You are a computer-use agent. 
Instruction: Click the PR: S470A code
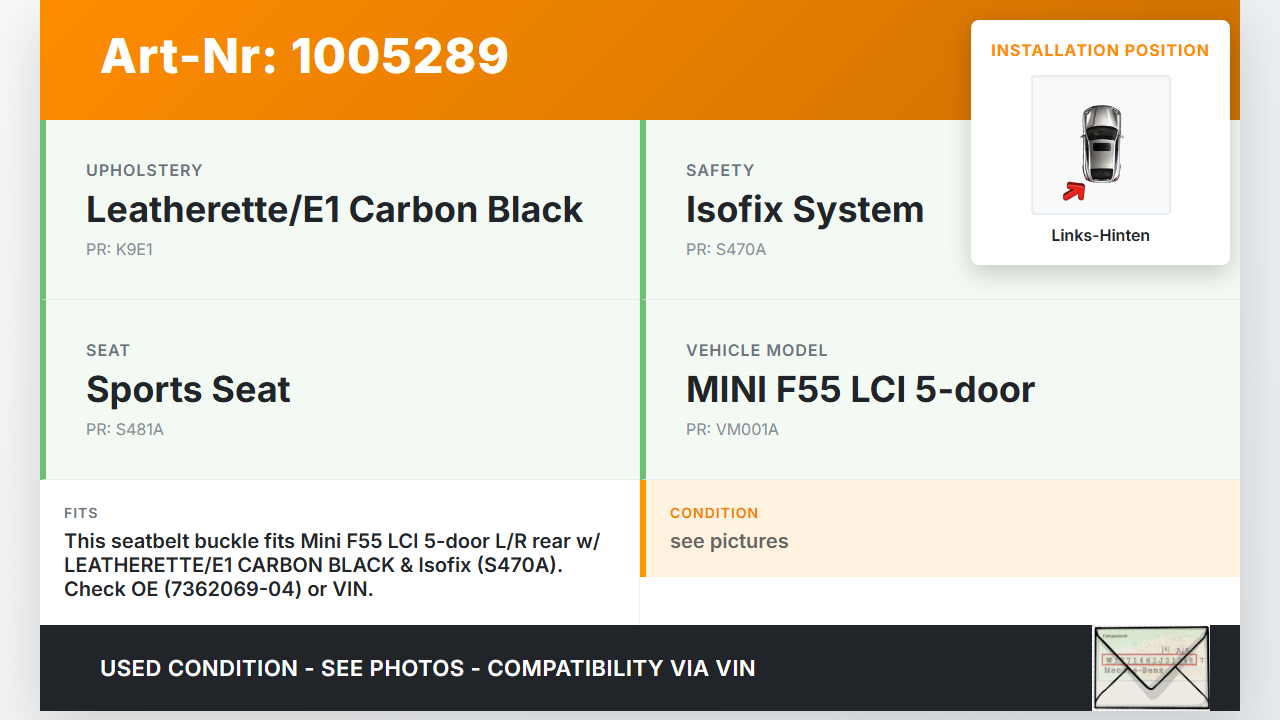pyautogui.click(x=726, y=250)
